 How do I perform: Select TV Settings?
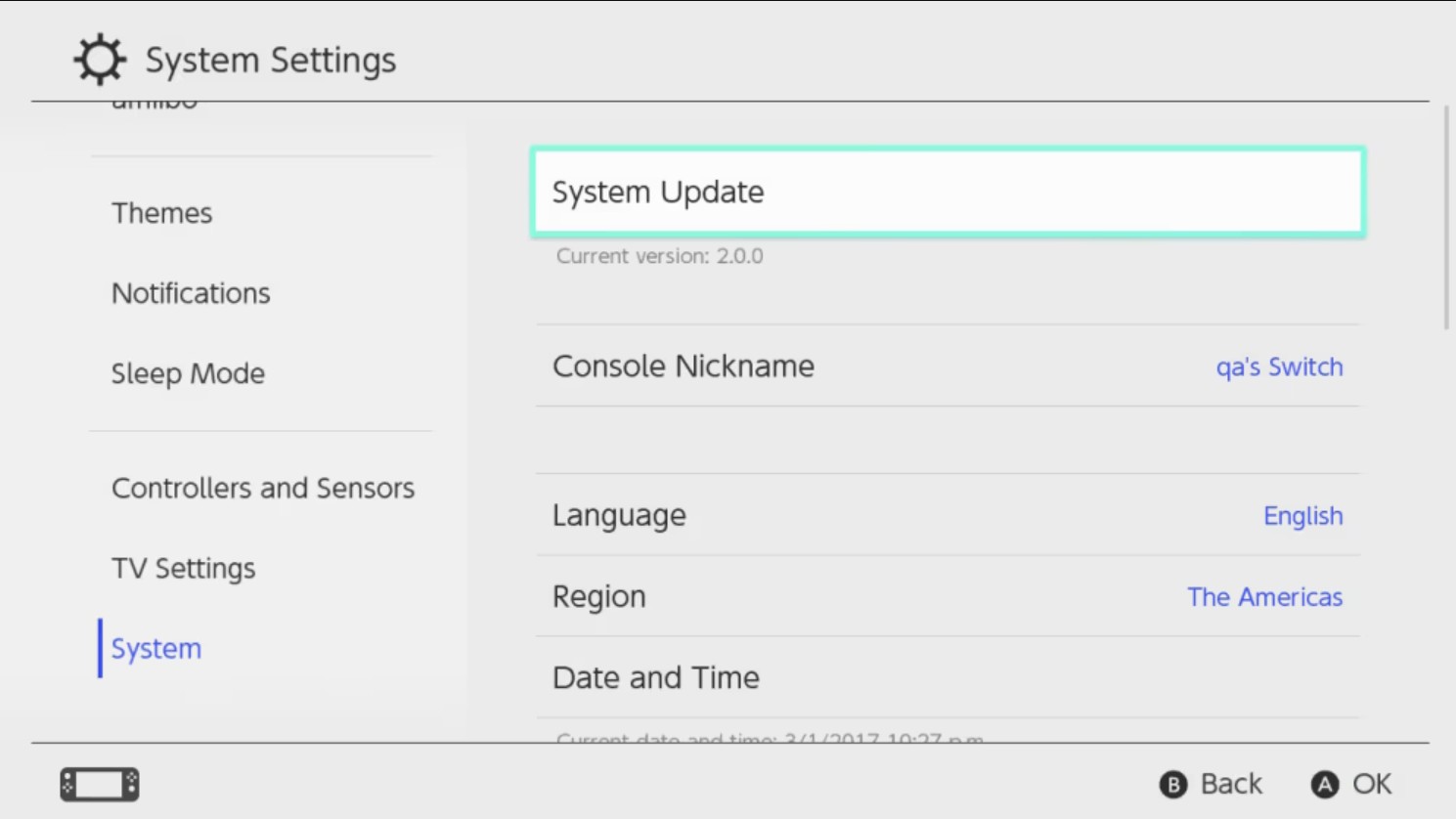coord(184,568)
